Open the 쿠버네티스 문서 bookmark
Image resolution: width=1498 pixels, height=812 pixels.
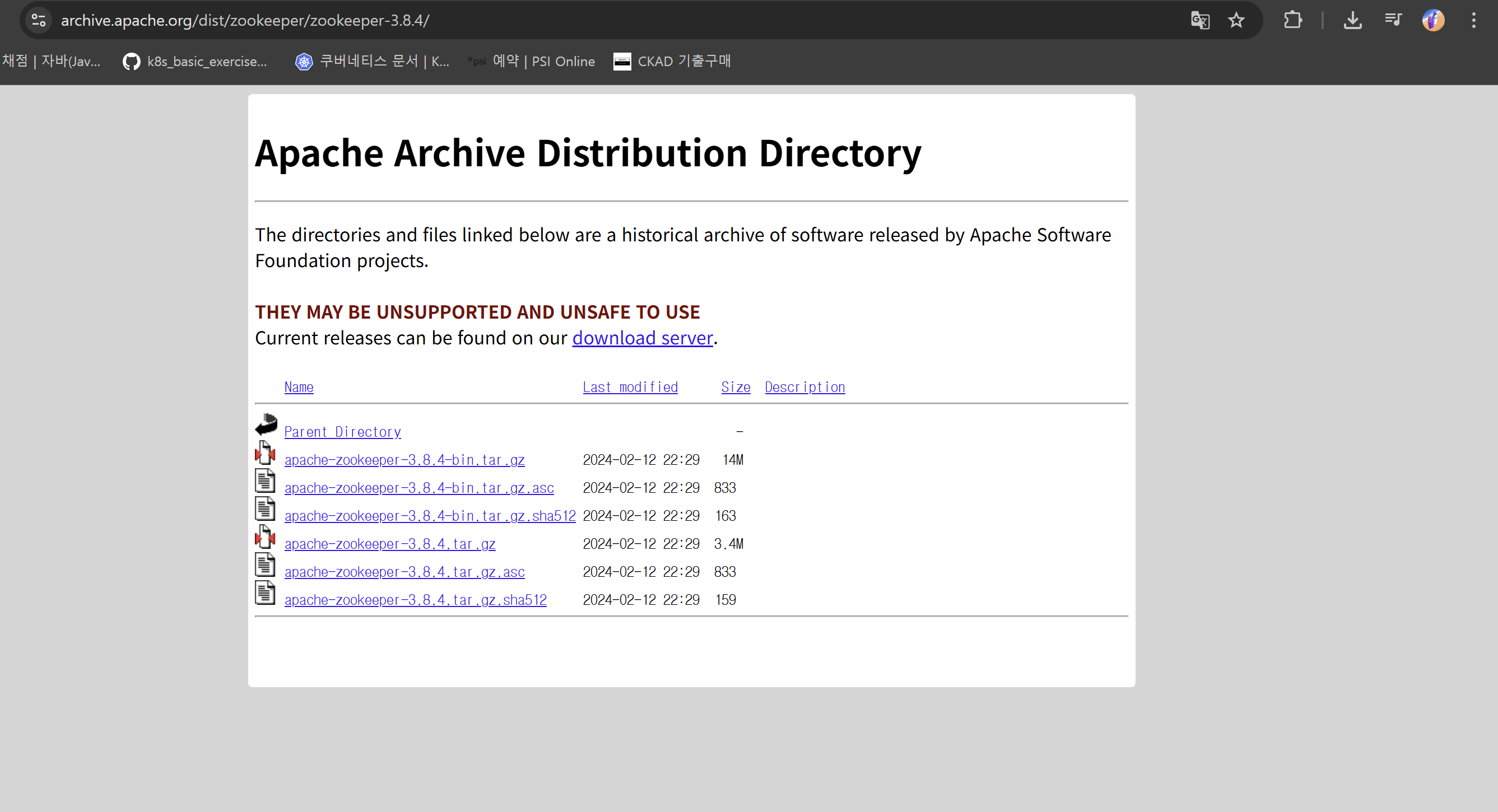coord(372,61)
